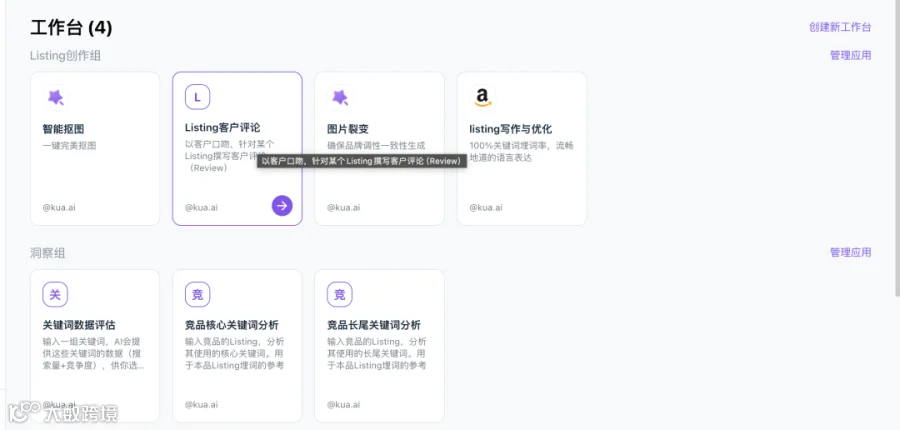The image size is (900, 430).
Task: Click the vertical scrollbar at right edge
Action: (x=897, y=148)
